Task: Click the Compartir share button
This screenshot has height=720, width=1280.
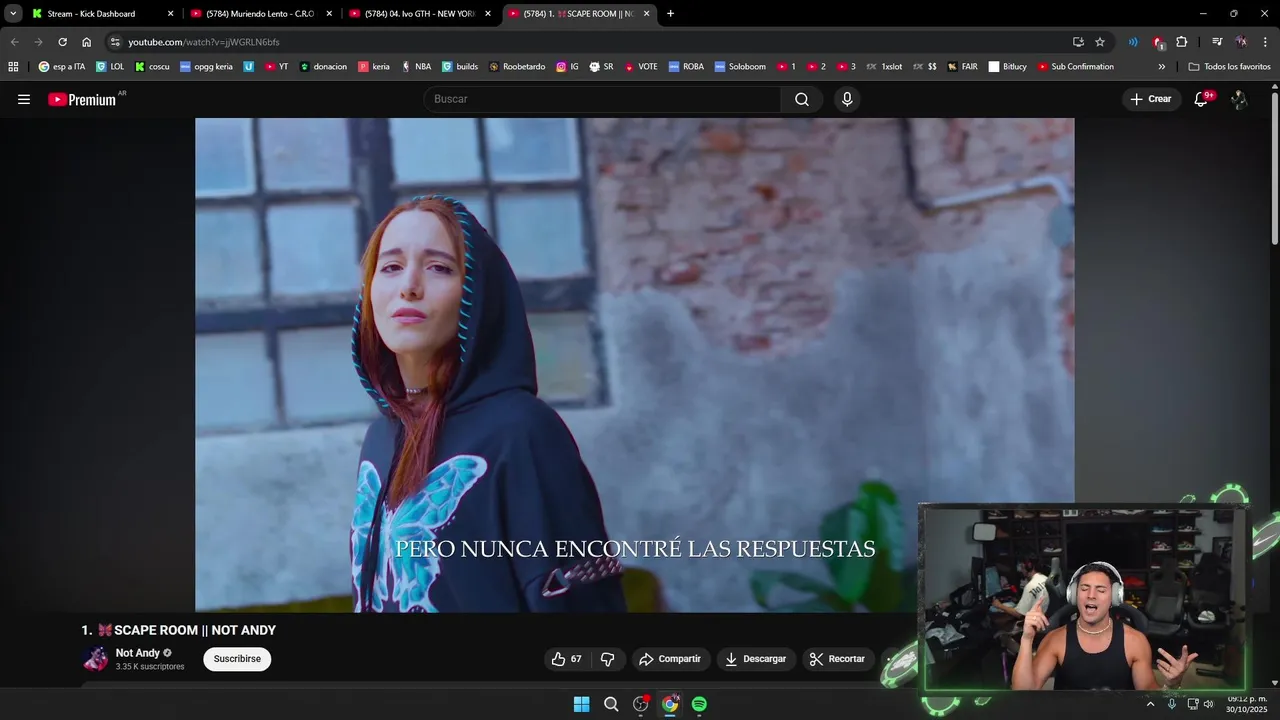Action: click(670, 659)
